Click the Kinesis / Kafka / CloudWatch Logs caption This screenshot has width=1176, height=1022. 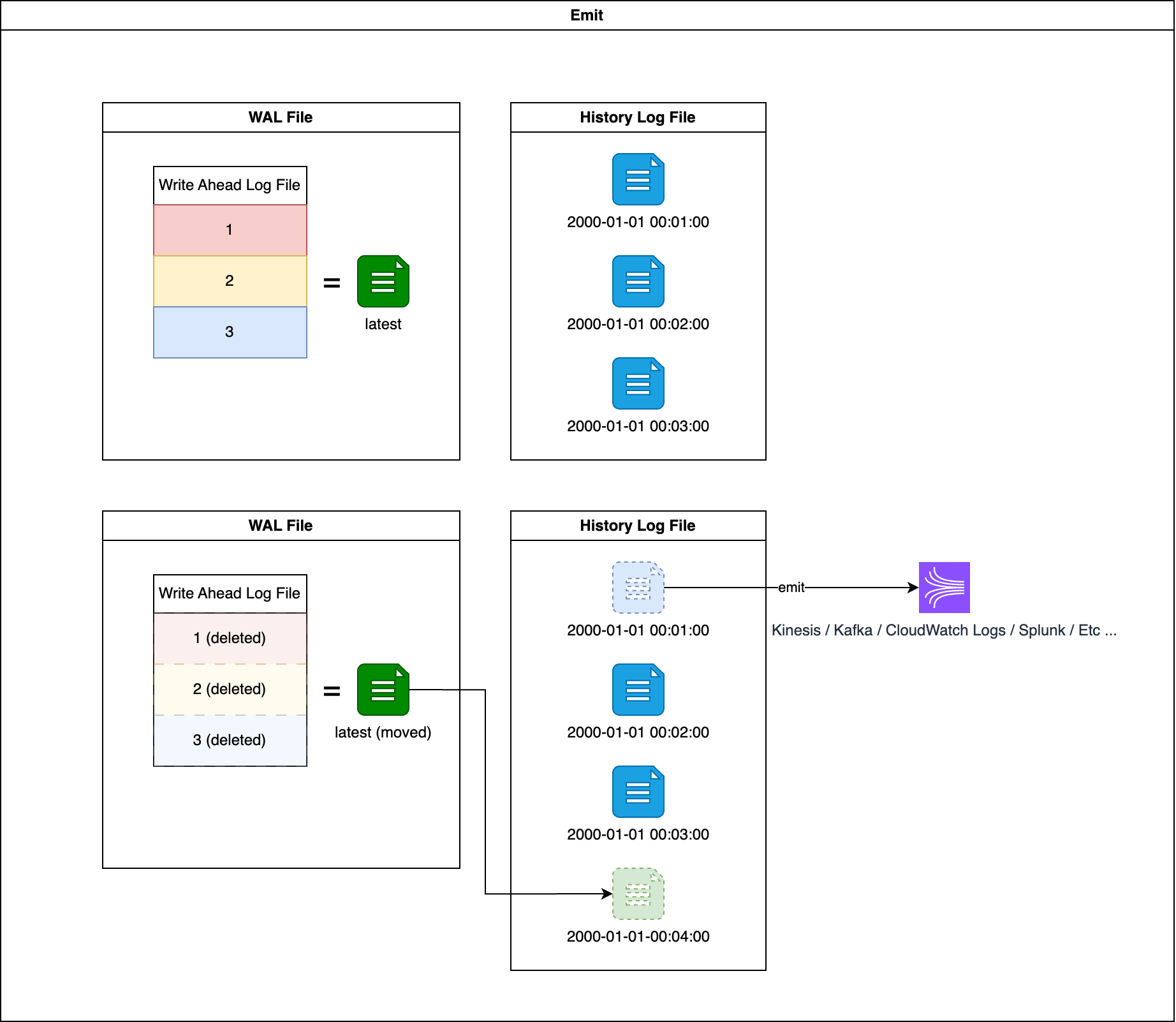pos(944,630)
